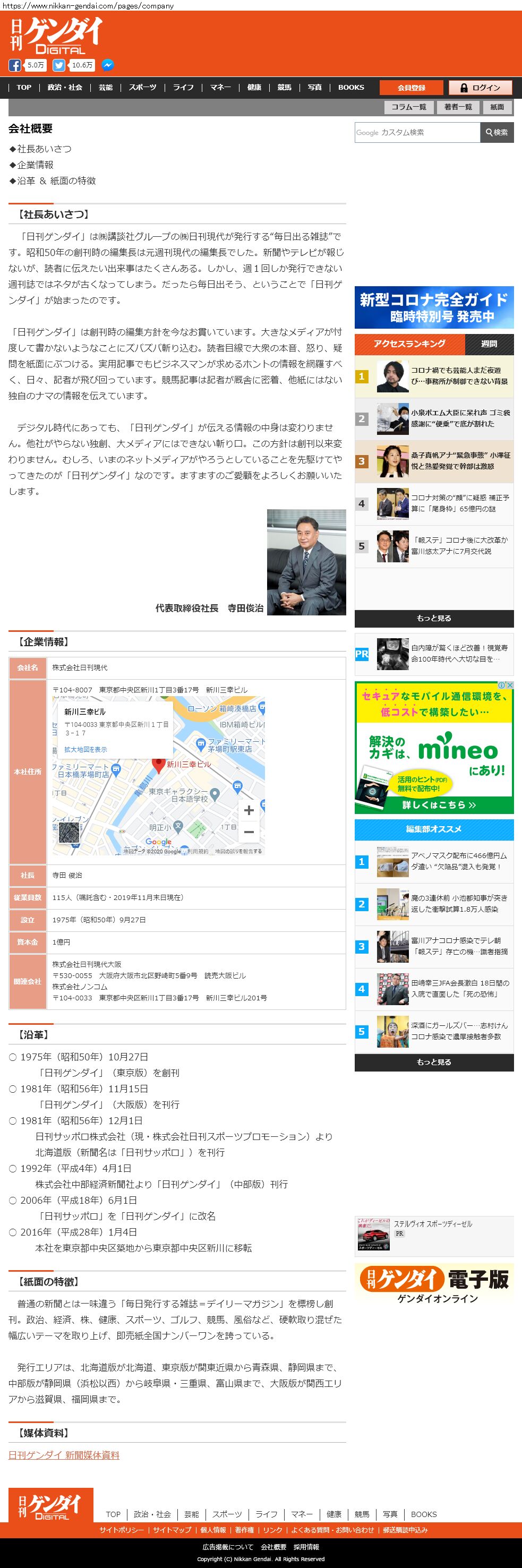Screen dimensions: 522x1568
Task: Open 政治・社会 in navigation bar
Action: click(x=65, y=88)
